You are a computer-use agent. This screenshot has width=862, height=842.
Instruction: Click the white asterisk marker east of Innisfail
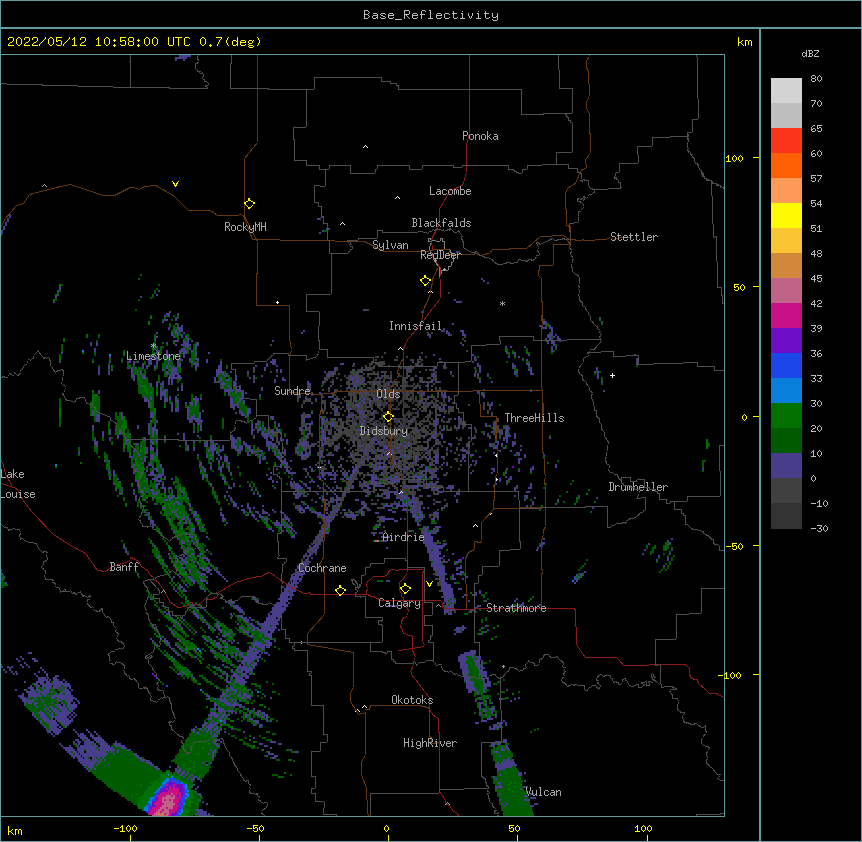502,303
